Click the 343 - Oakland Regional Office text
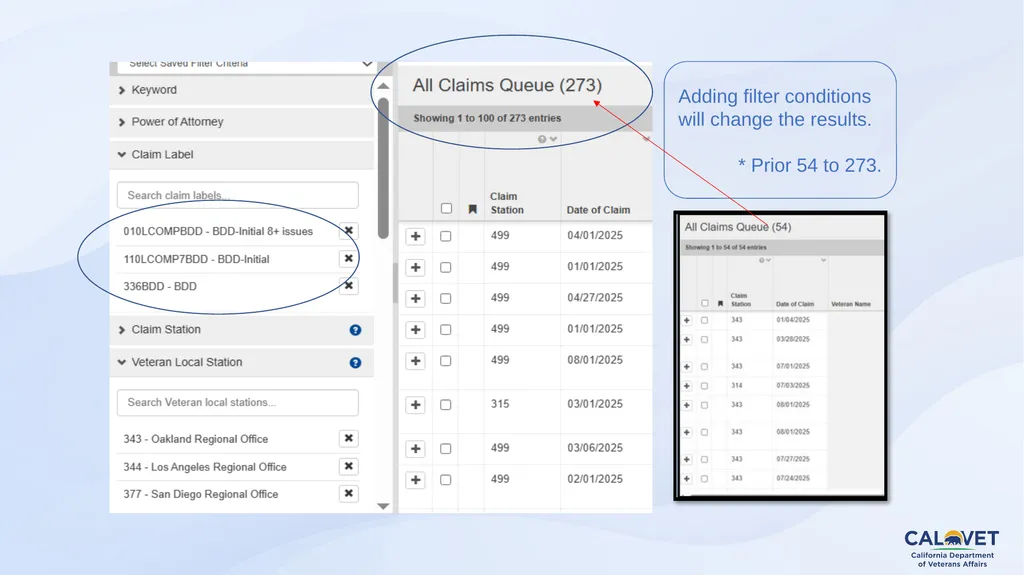1024x575 pixels. coord(196,439)
